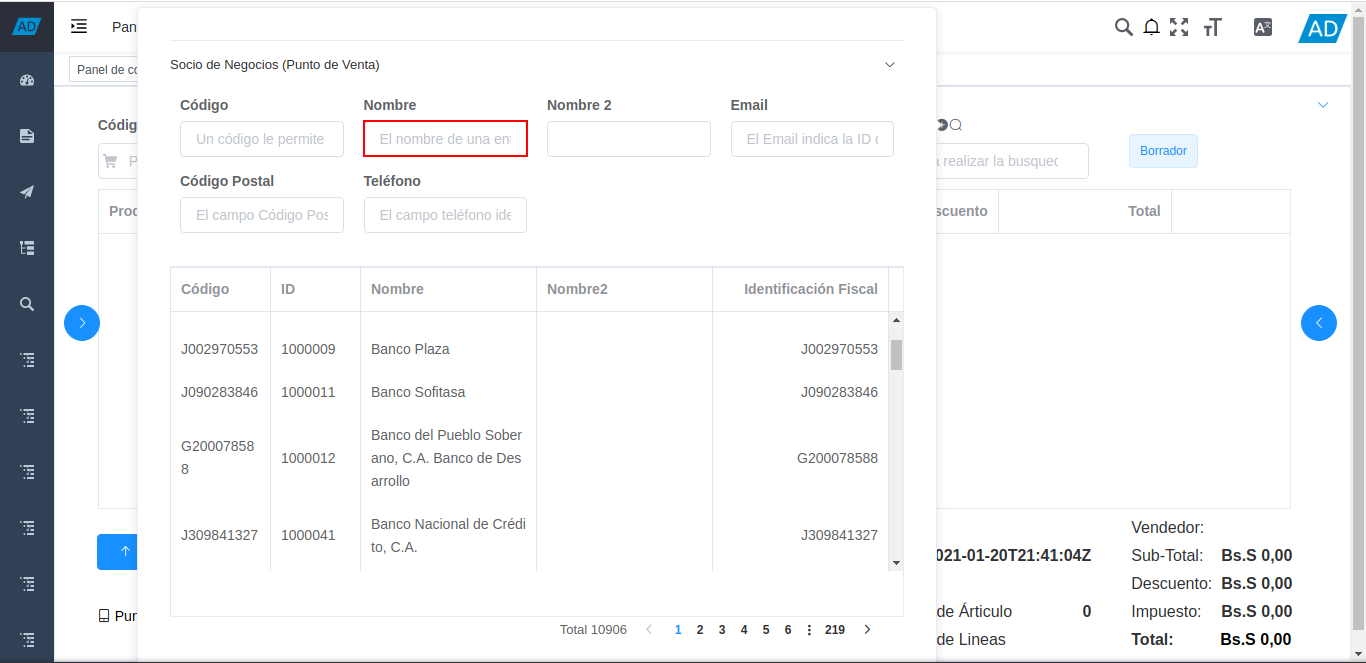Click the Sub-Total Bs.S 0,00 value
Screen dimensions: 1366x663
pyautogui.click(x=1256, y=555)
